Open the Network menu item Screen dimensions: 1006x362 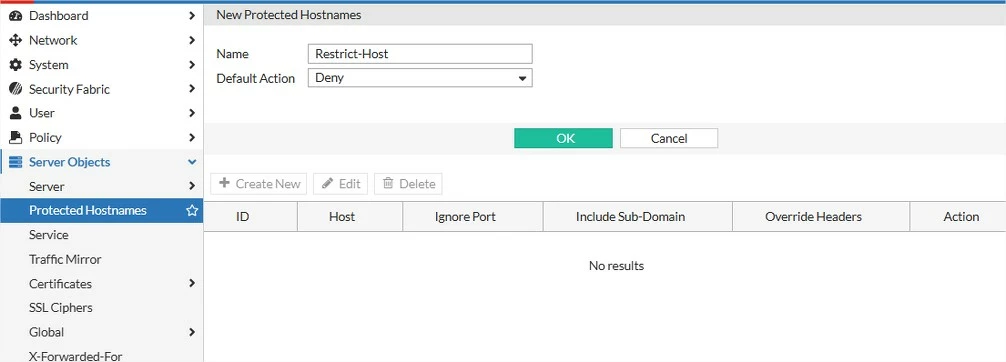(x=101, y=40)
